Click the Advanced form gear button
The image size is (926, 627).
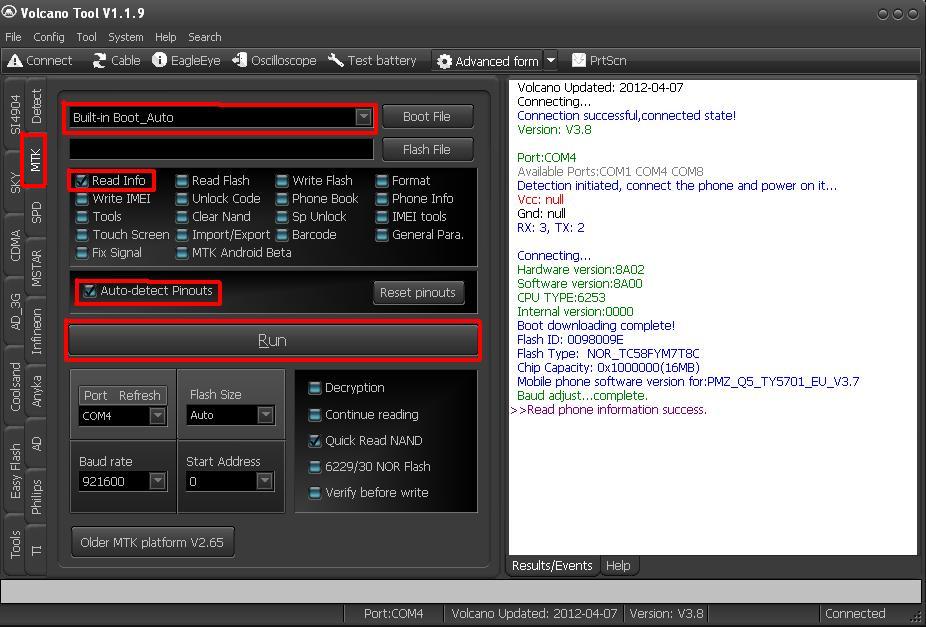488,61
